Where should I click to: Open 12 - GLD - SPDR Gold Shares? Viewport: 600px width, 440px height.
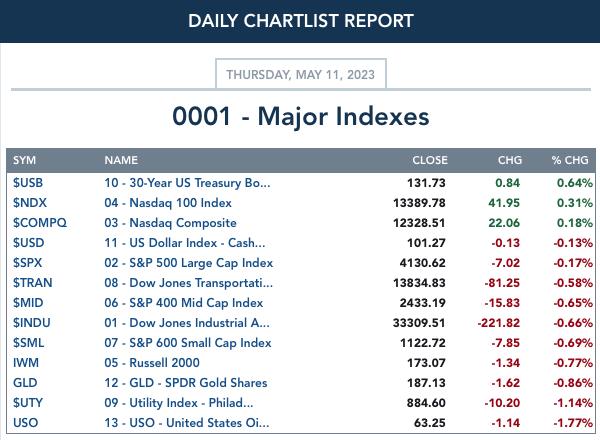click(186, 383)
